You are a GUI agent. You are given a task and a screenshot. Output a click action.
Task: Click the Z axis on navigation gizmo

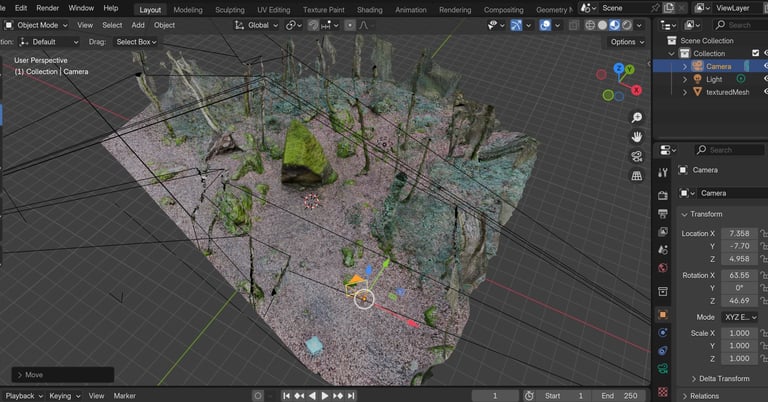click(619, 68)
